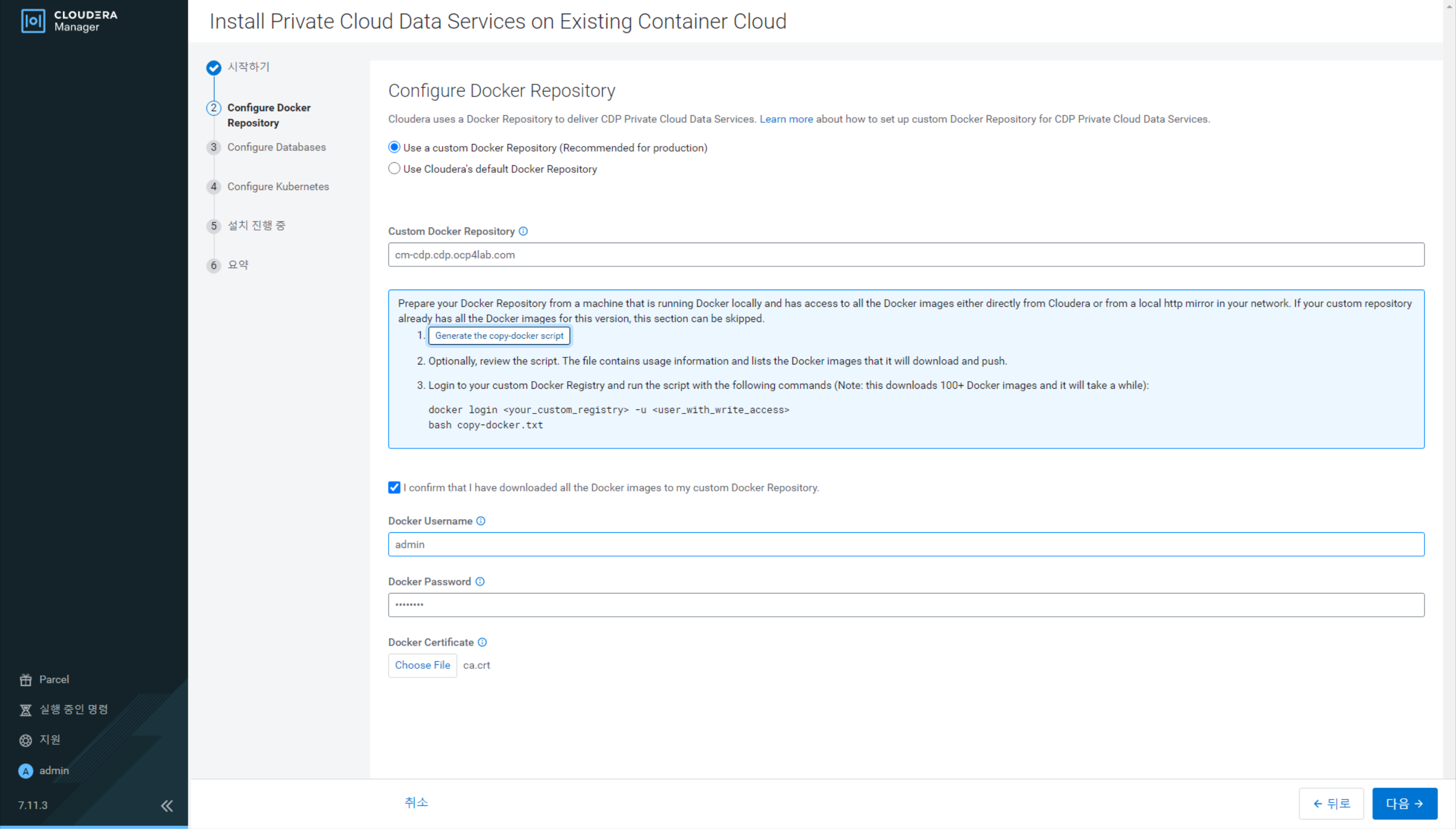This screenshot has width=1456, height=829.
Task: Click step 6 number badge
Action: (x=213, y=265)
